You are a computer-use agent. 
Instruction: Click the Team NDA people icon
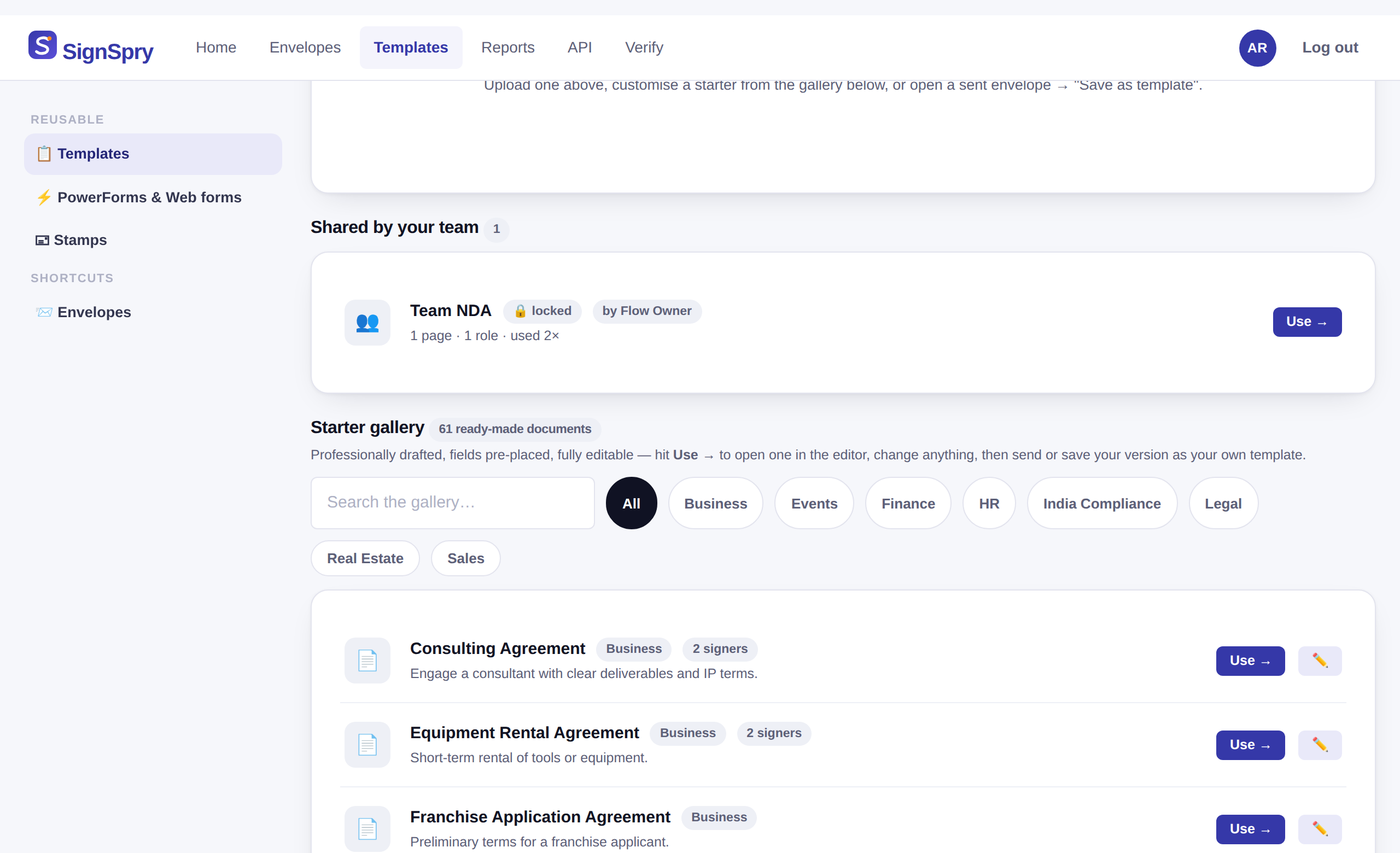pyautogui.click(x=367, y=322)
